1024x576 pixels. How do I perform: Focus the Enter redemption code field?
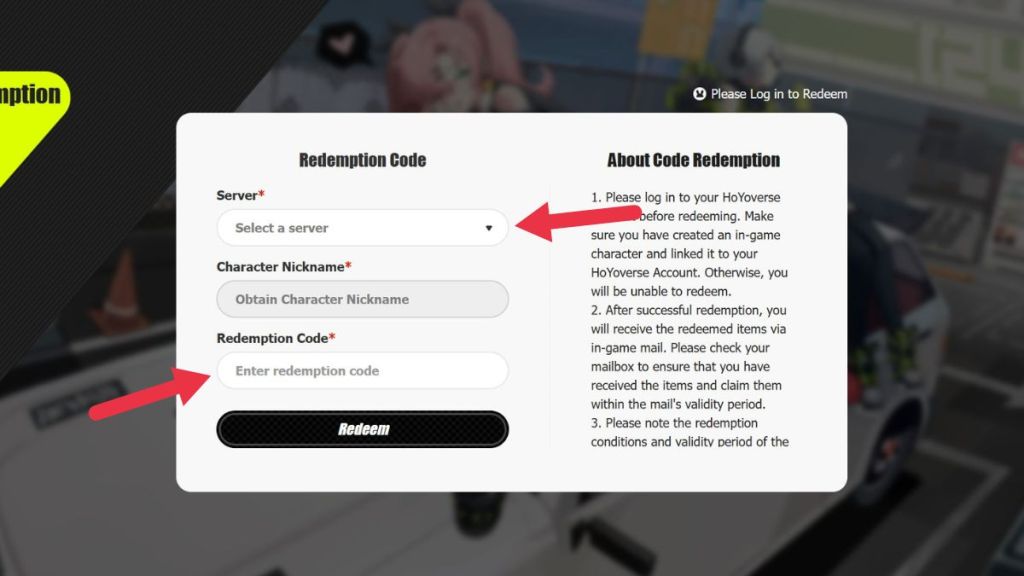[362, 371]
